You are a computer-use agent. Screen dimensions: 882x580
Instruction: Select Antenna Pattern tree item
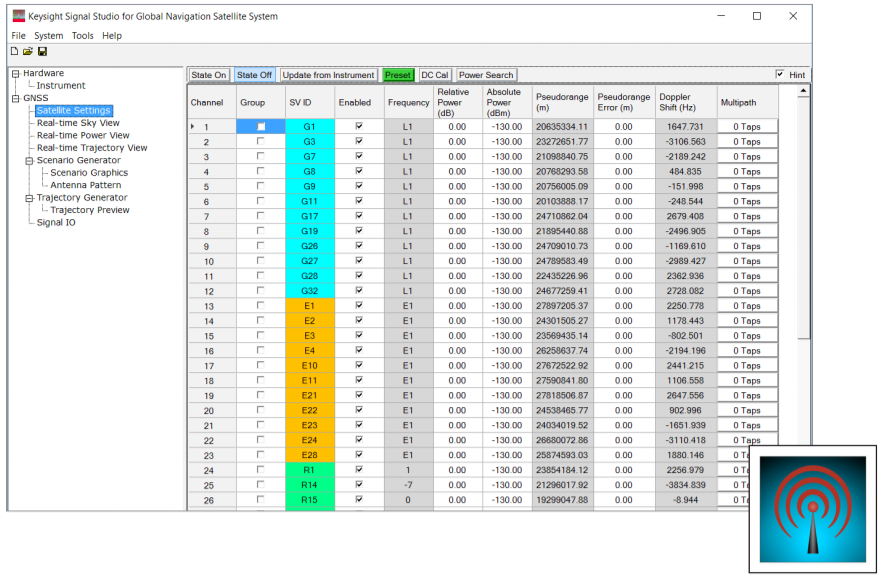[86, 185]
